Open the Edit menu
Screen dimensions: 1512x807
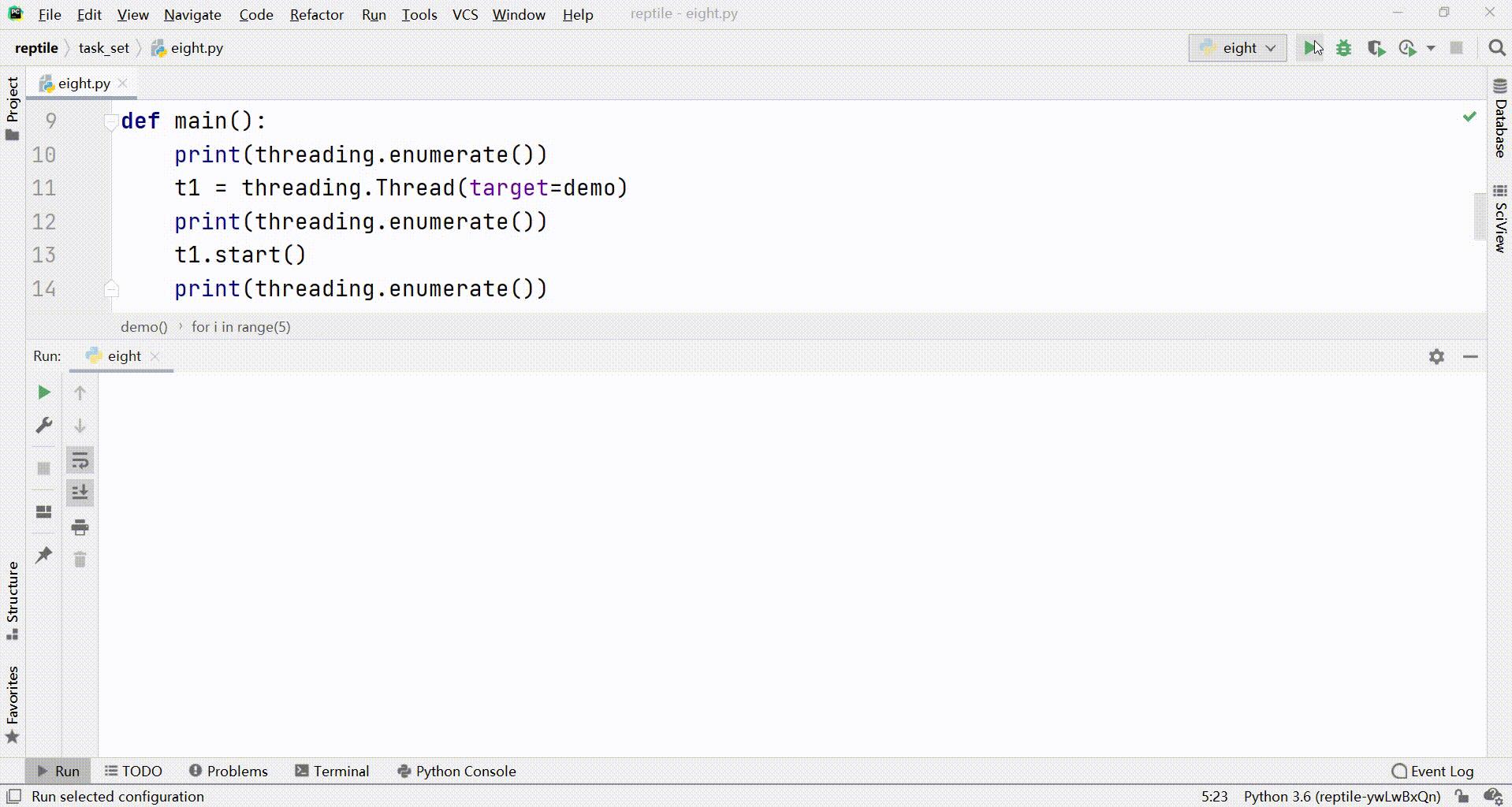coord(89,14)
